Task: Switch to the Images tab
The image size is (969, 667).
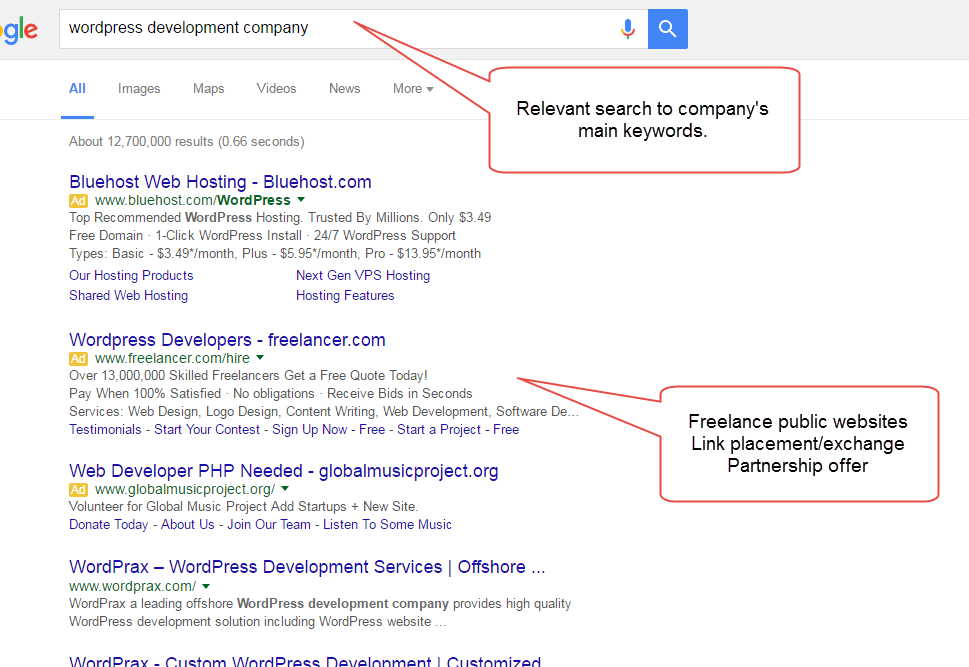Action: tap(139, 88)
